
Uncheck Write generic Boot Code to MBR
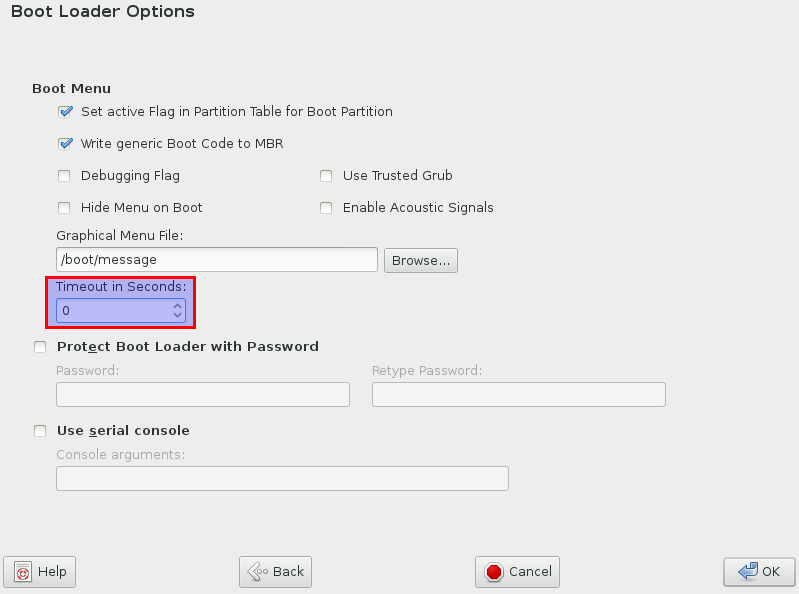coord(66,144)
